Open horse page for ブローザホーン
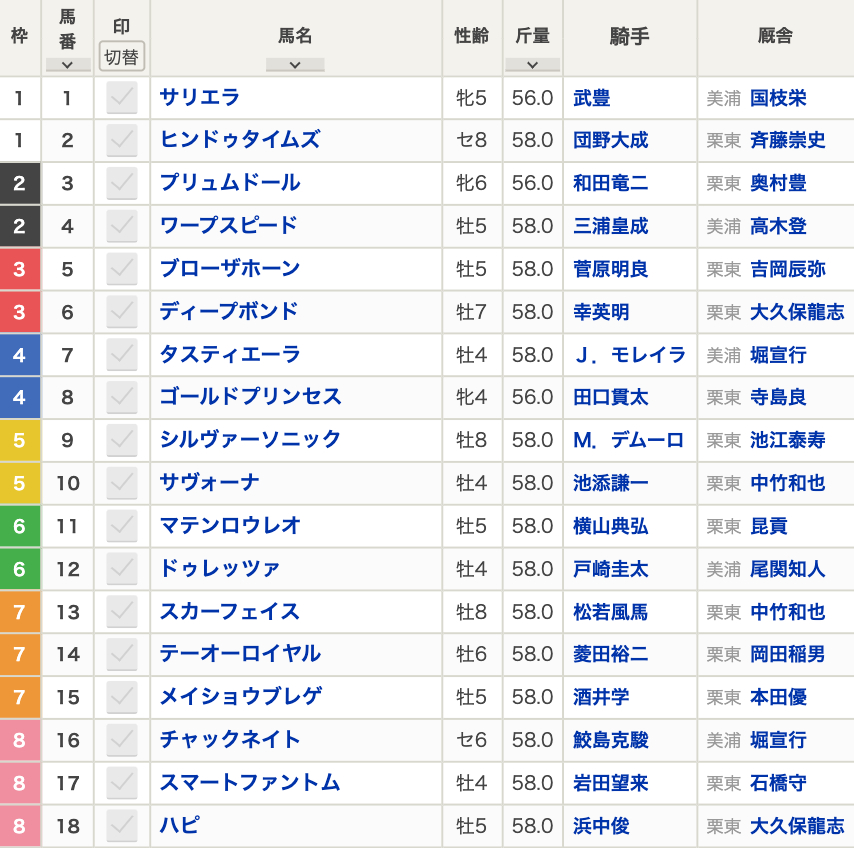The height and width of the screenshot is (848, 854). pyautogui.click(x=230, y=269)
